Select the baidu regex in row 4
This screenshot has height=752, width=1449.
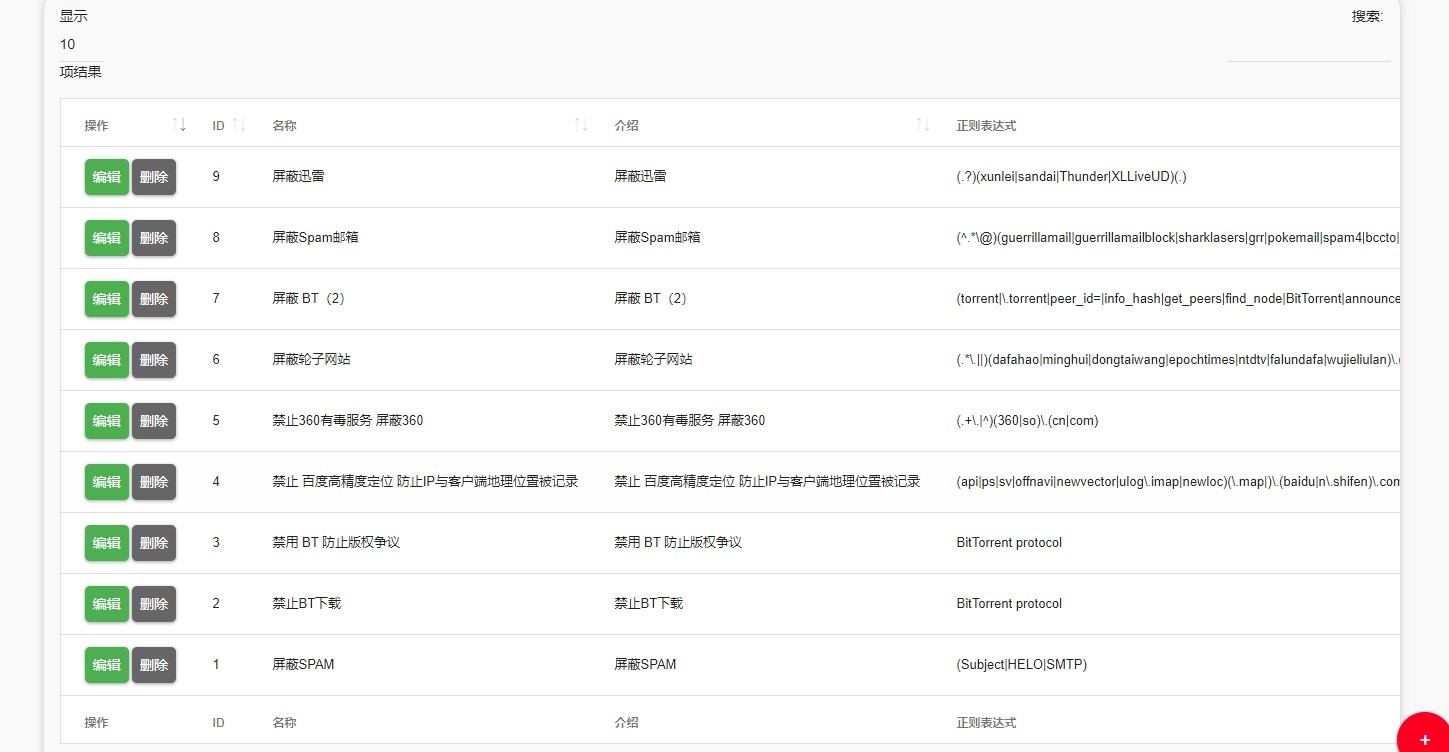click(1178, 481)
